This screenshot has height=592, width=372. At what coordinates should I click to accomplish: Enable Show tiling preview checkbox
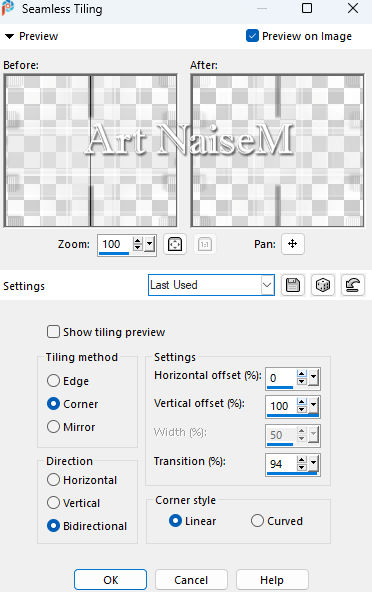point(53,332)
